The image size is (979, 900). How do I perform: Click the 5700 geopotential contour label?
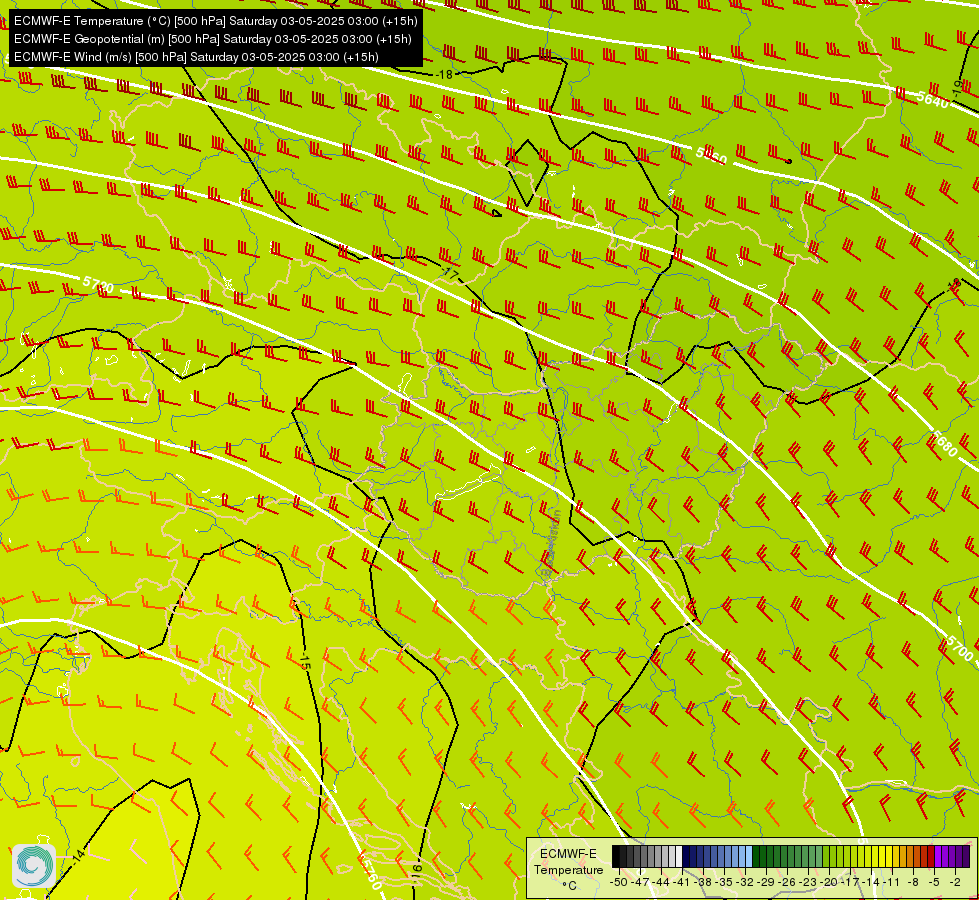point(960,648)
